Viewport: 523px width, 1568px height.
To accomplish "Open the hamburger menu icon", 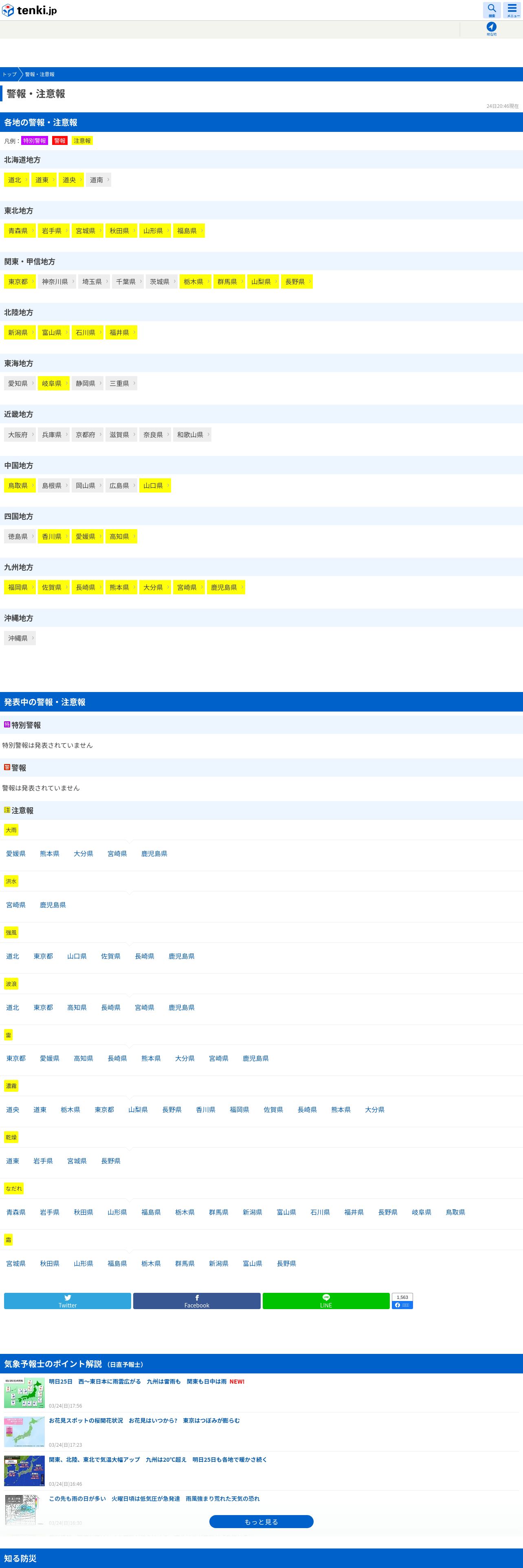I will click(513, 10).
